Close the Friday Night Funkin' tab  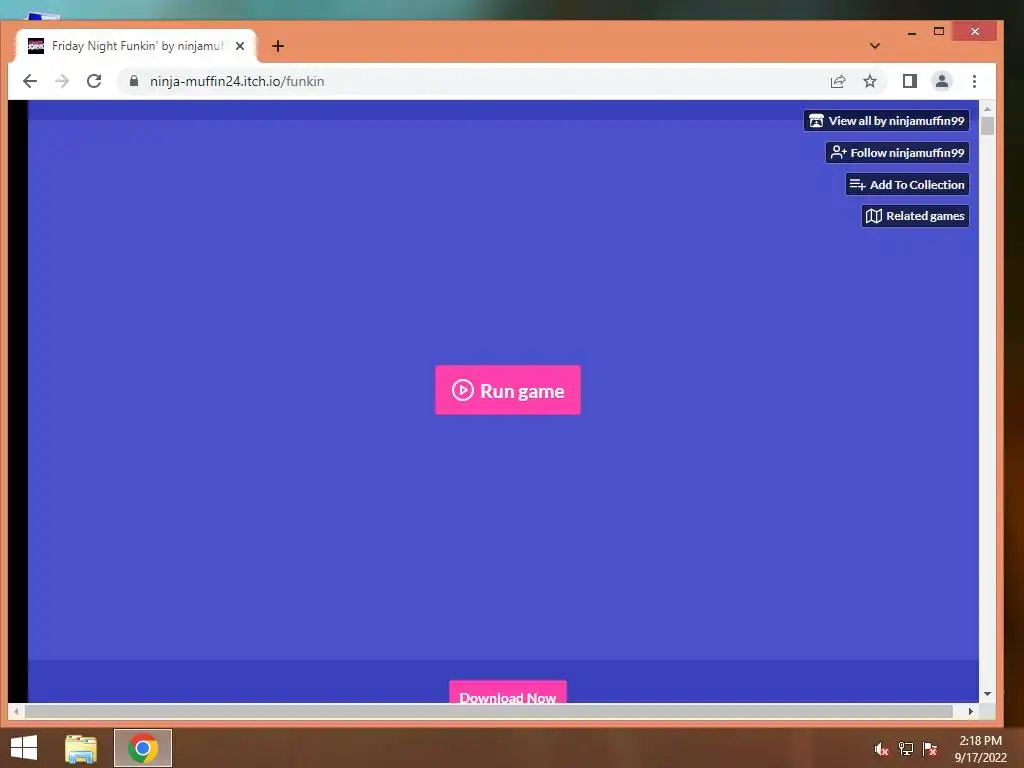pyautogui.click(x=240, y=46)
